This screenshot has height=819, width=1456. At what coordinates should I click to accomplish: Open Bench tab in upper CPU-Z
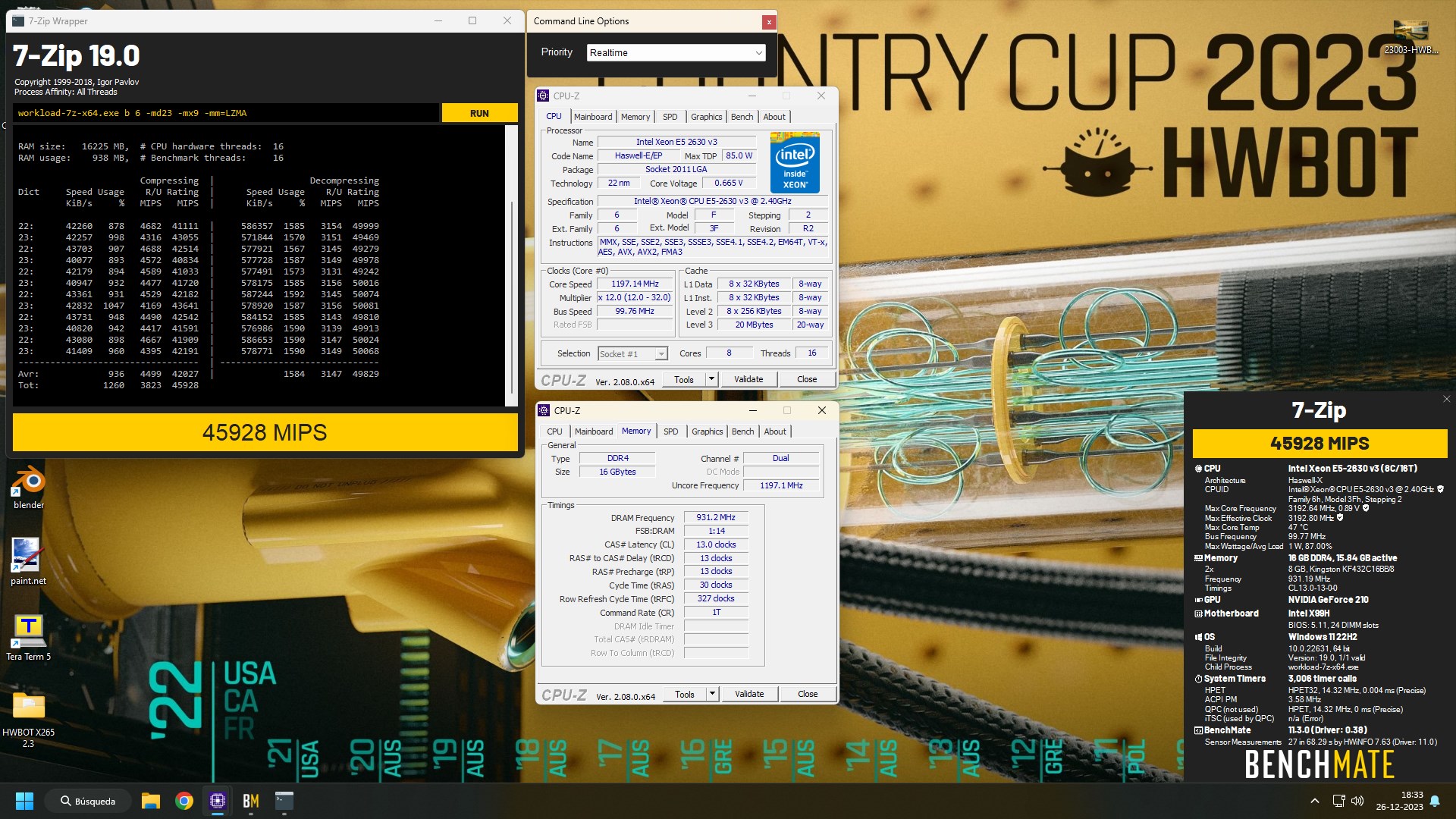pyautogui.click(x=742, y=117)
